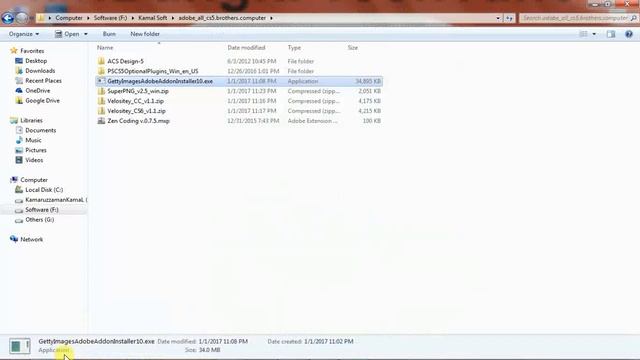Image resolution: width=640 pixels, height=360 pixels.
Task: Click Computer in the address breadcrumb
Action: pos(69,18)
